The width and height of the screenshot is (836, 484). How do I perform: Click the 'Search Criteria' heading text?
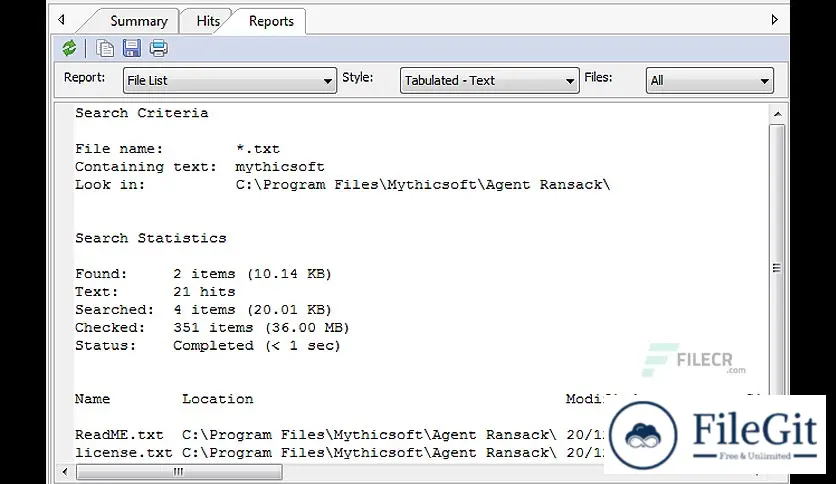141,113
